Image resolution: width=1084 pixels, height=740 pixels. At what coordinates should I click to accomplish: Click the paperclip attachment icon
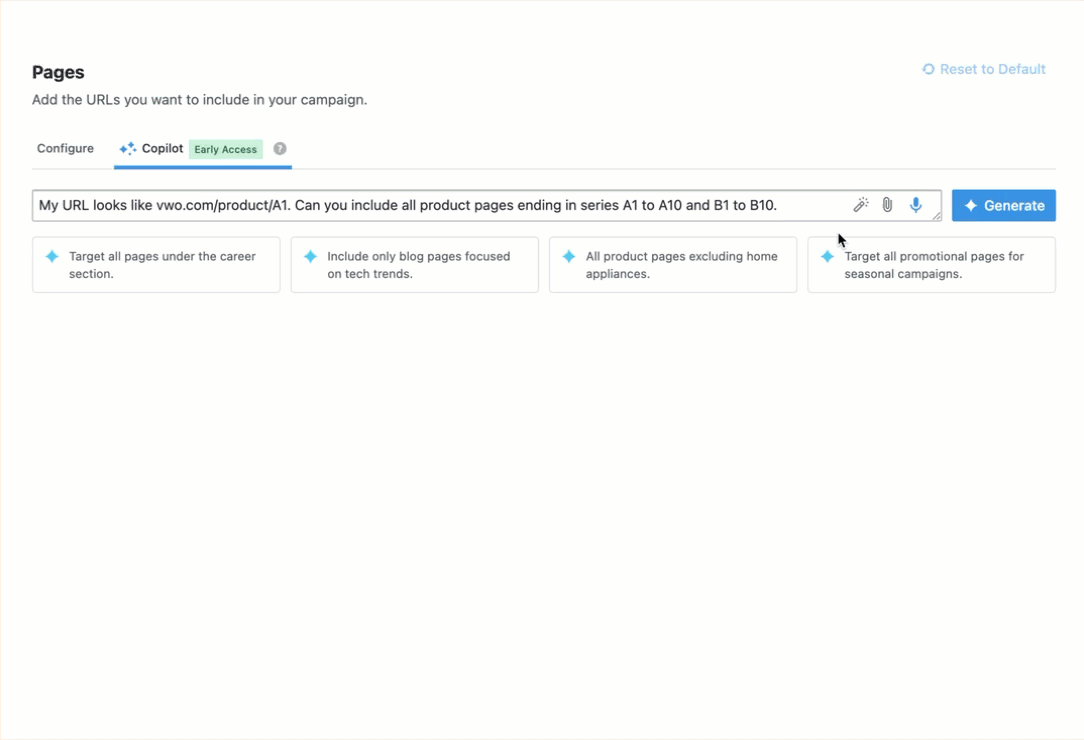click(x=888, y=205)
